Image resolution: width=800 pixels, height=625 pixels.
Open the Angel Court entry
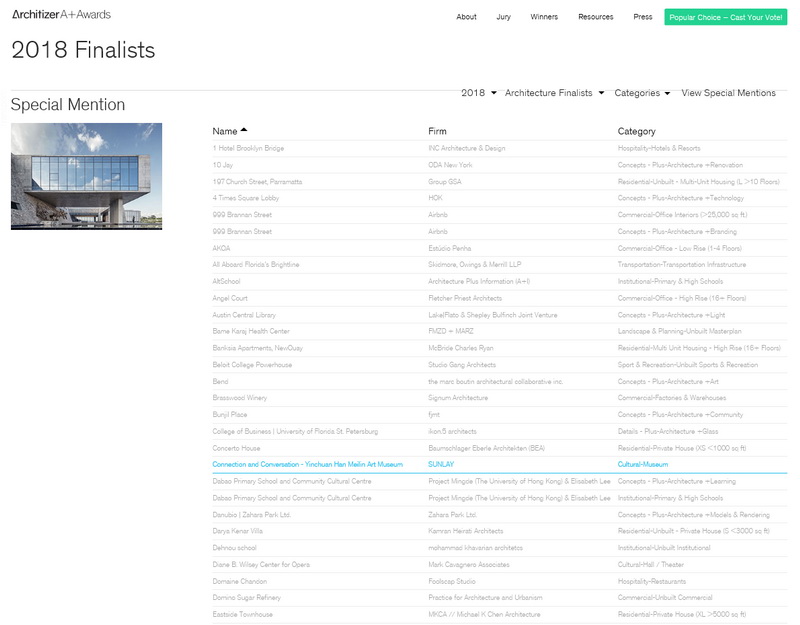click(230, 298)
